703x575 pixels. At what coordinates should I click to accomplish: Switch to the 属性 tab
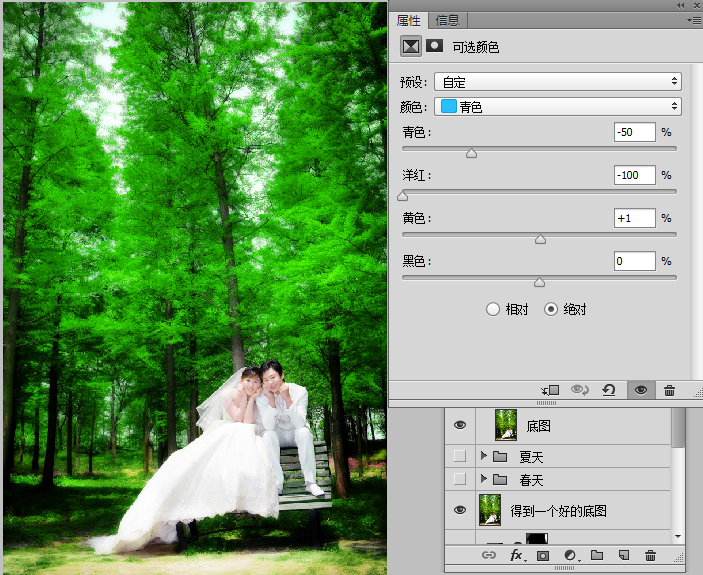coord(408,21)
